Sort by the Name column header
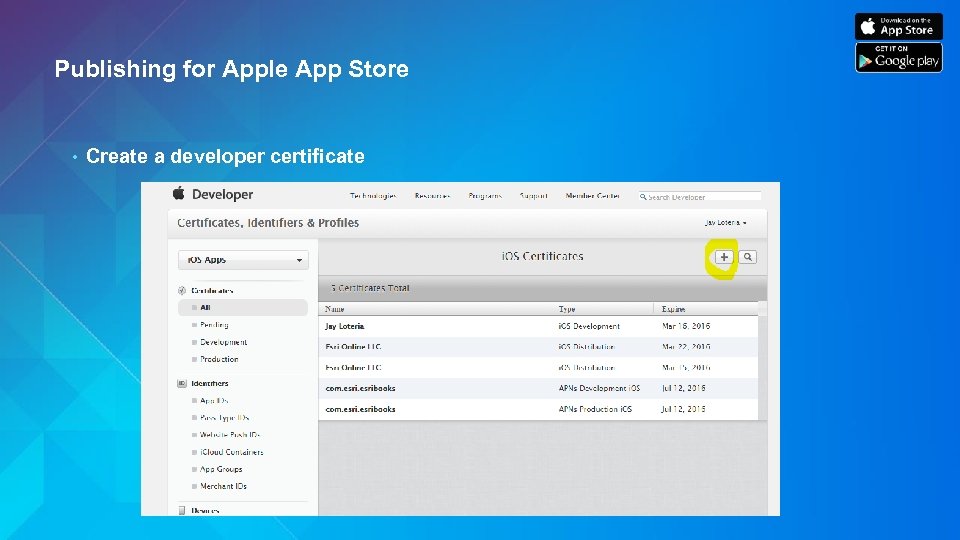Viewport: 960px width, 540px height. point(334,309)
